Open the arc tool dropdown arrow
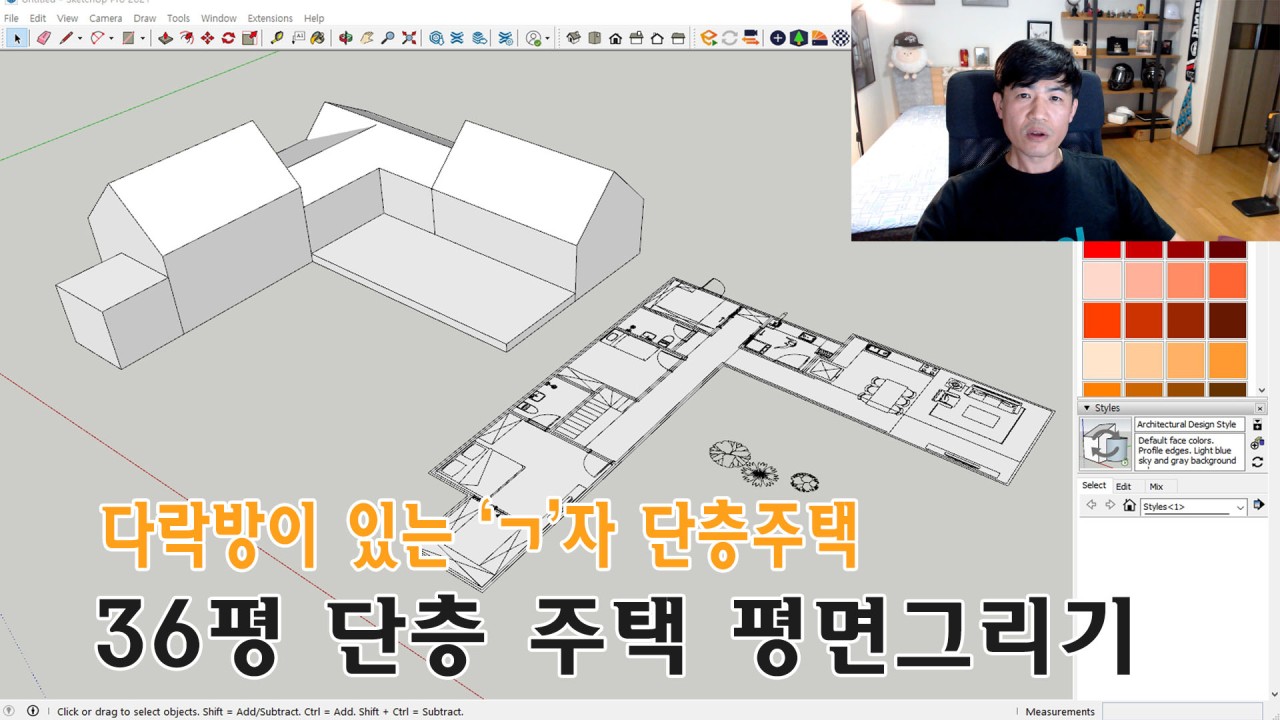The image size is (1280, 720). [x=112, y=38]
